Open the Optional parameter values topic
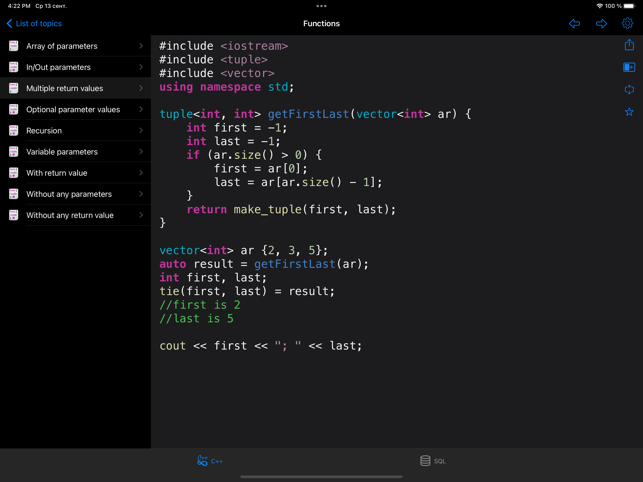The height and width of the screenshot is (482, 643). pos(75,110)
